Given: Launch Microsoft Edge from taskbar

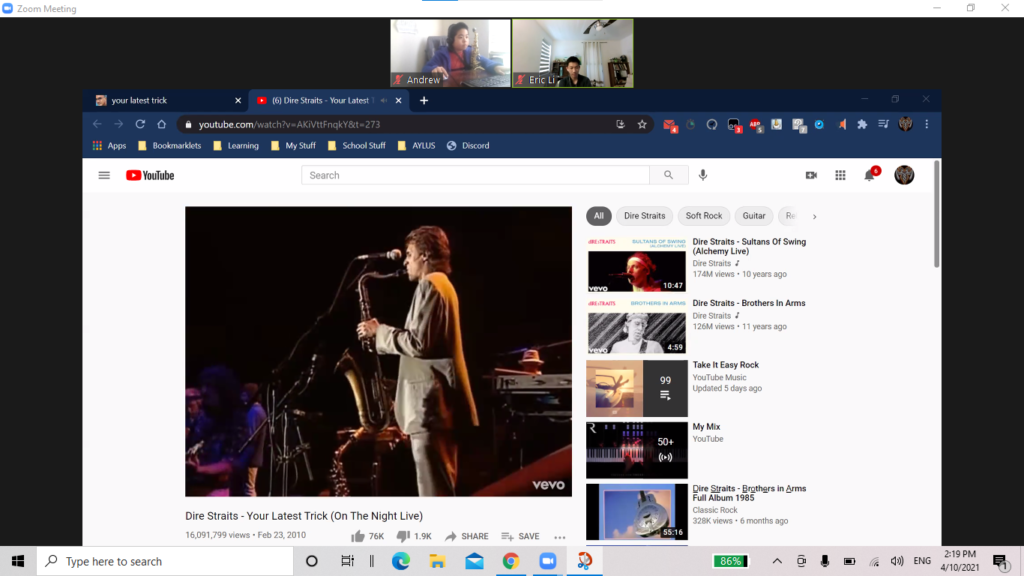Looking at the screenshot, I should (400, 561).
